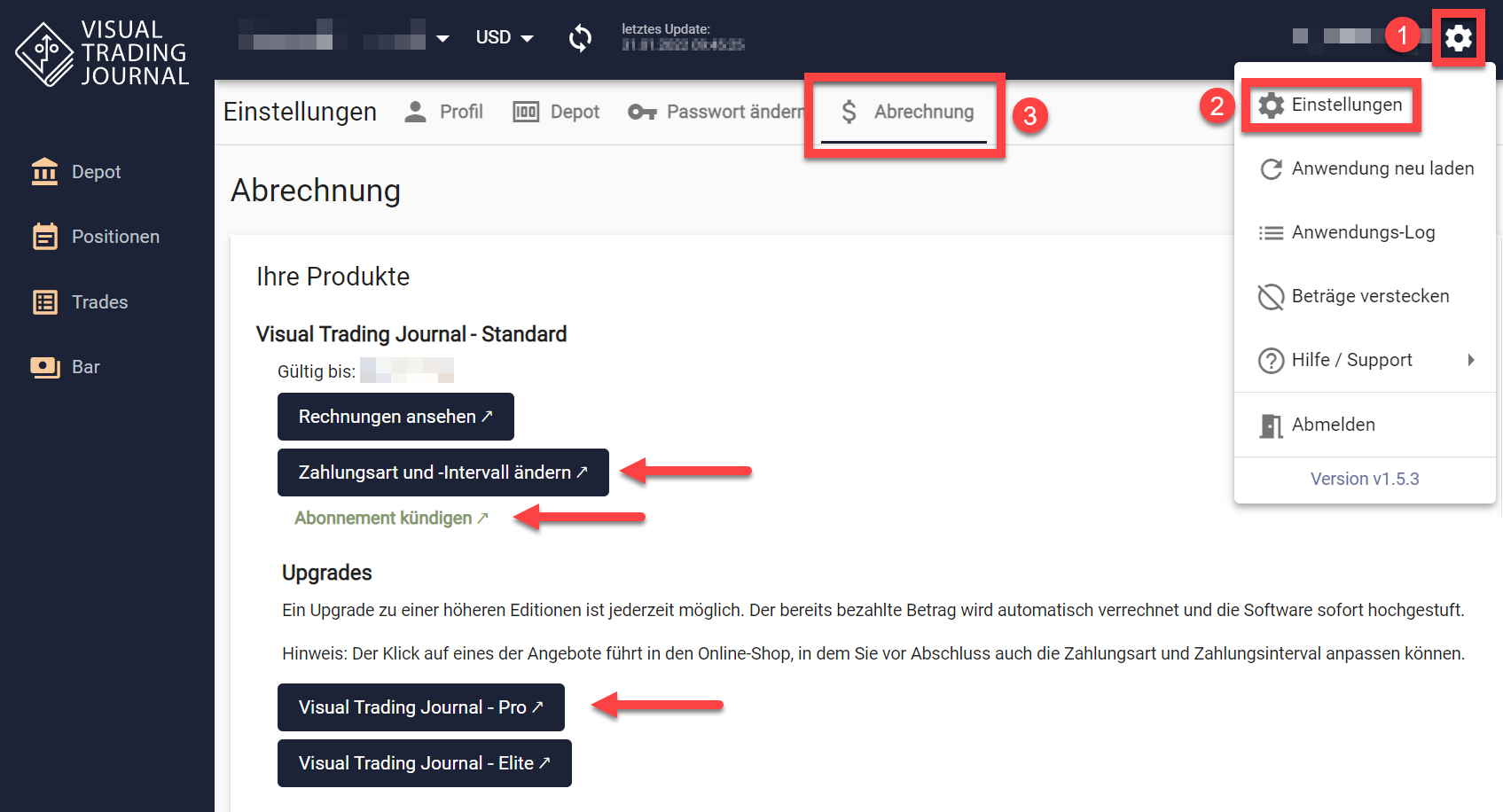The image size is (1503, 812).
Task: Click the Gültig bis date label
Action: coord(317,371)
